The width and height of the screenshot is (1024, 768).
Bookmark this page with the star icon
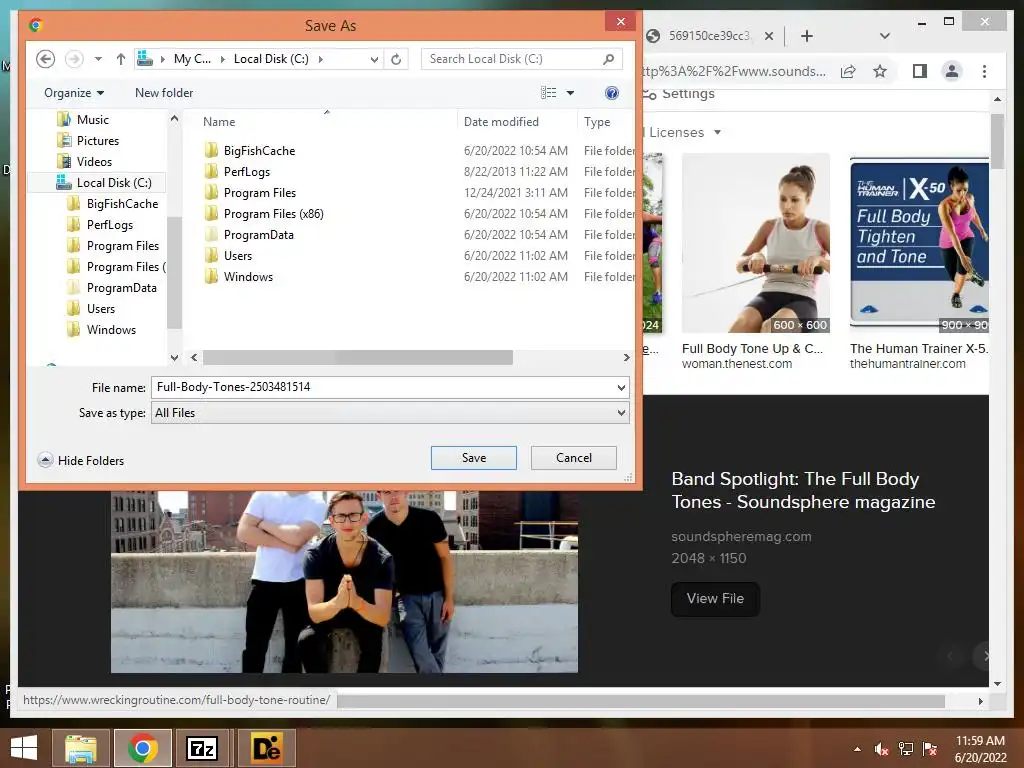point(880,71)
